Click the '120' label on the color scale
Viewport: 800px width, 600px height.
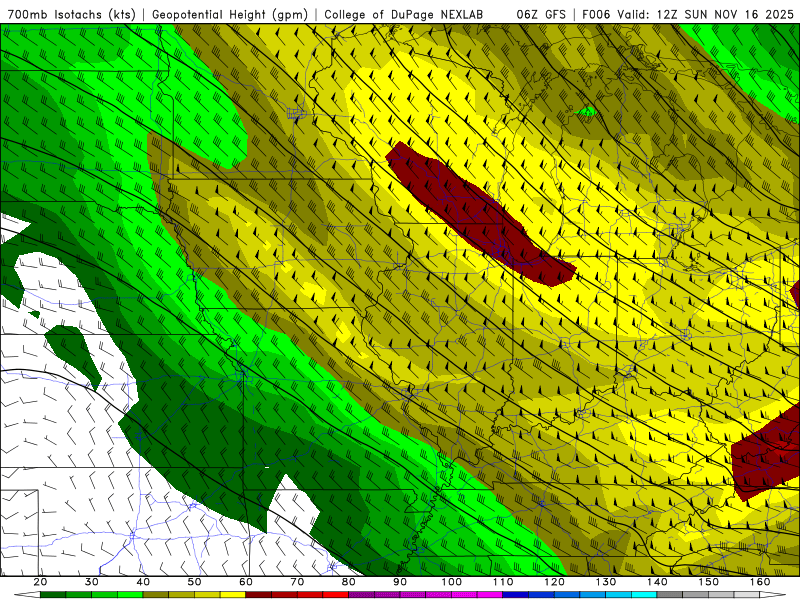pos(555,582)
